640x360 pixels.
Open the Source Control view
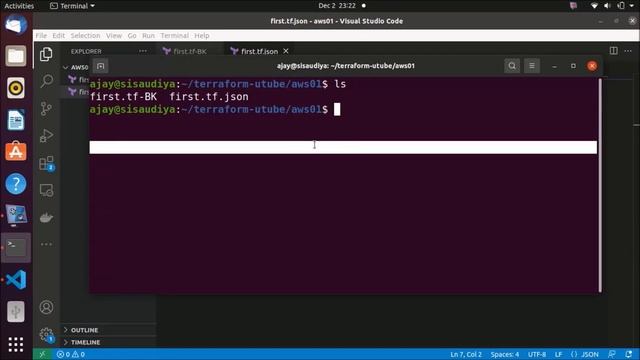click(x=46, y=108)
